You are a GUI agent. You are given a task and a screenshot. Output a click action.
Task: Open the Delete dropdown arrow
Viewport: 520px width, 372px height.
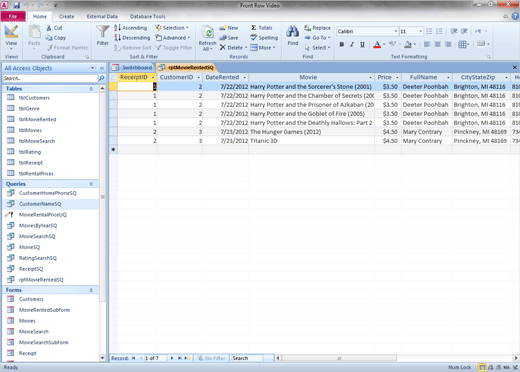[x=246, y=48]
